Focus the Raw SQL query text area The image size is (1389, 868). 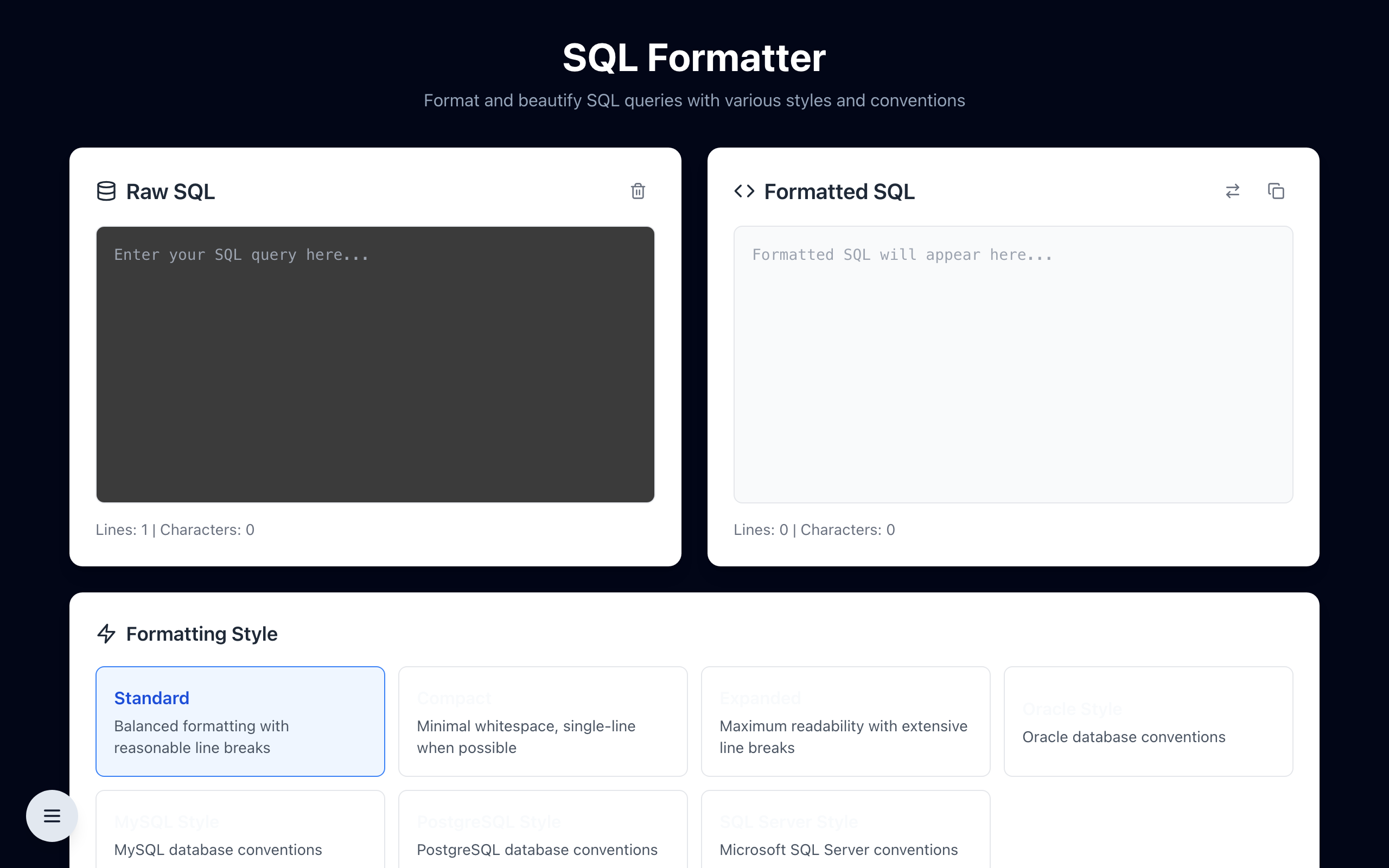click(x=375, y=365)
